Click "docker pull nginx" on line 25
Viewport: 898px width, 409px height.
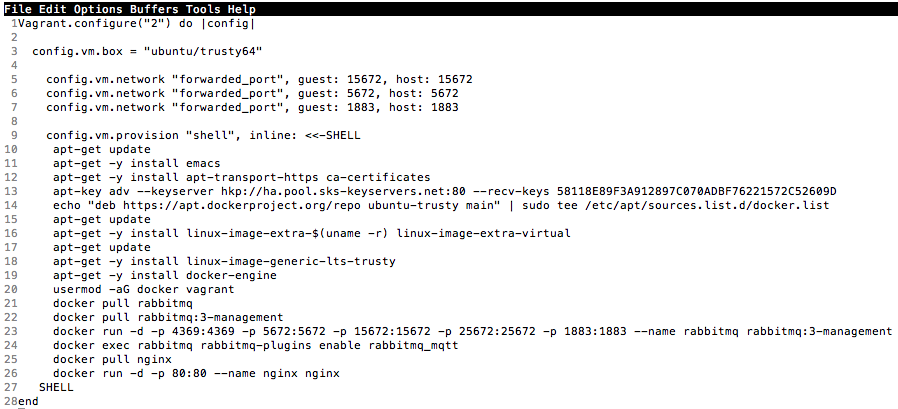[x=112, y=359]
